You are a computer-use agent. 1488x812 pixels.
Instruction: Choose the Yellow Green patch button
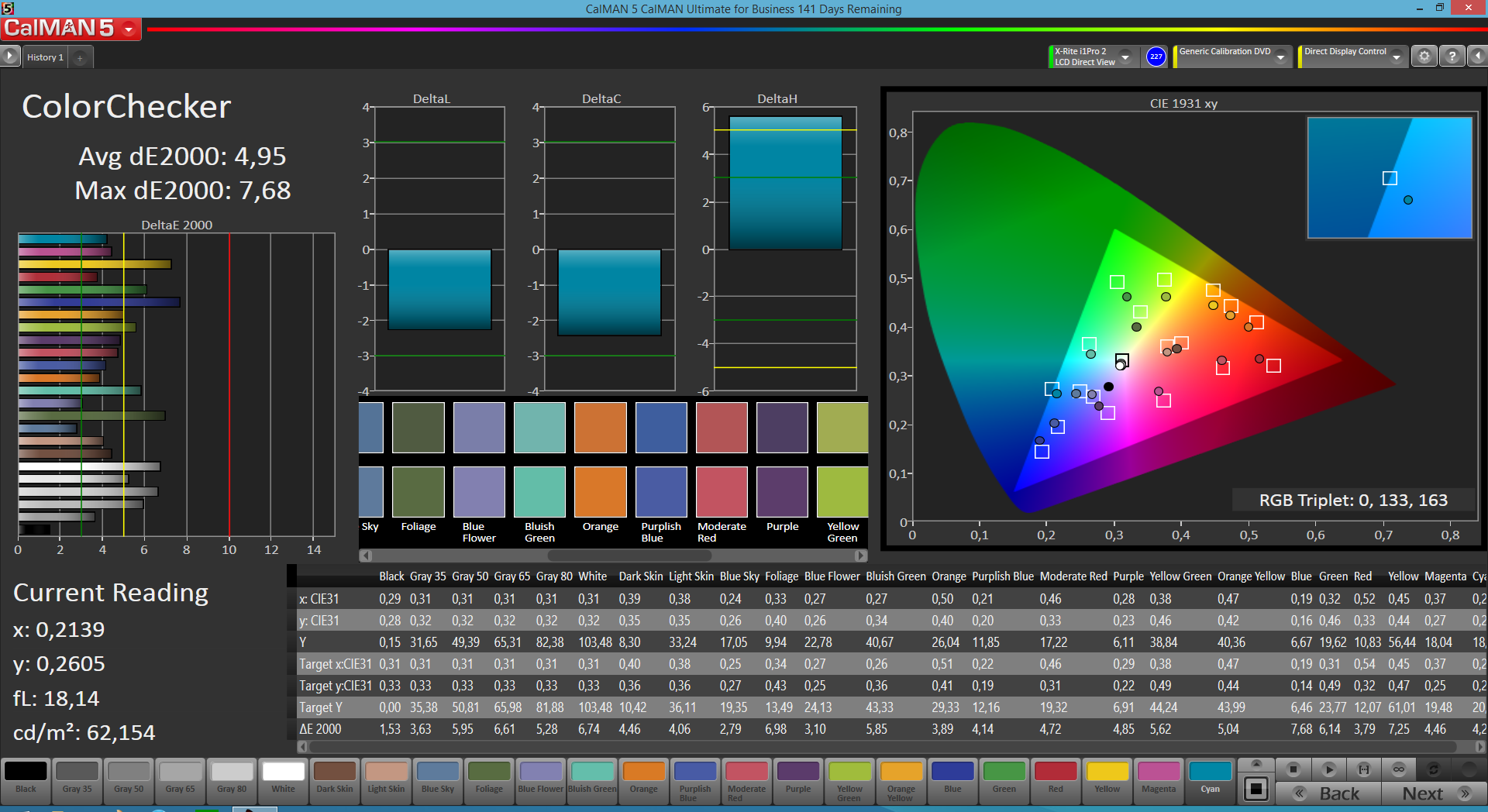849,780
